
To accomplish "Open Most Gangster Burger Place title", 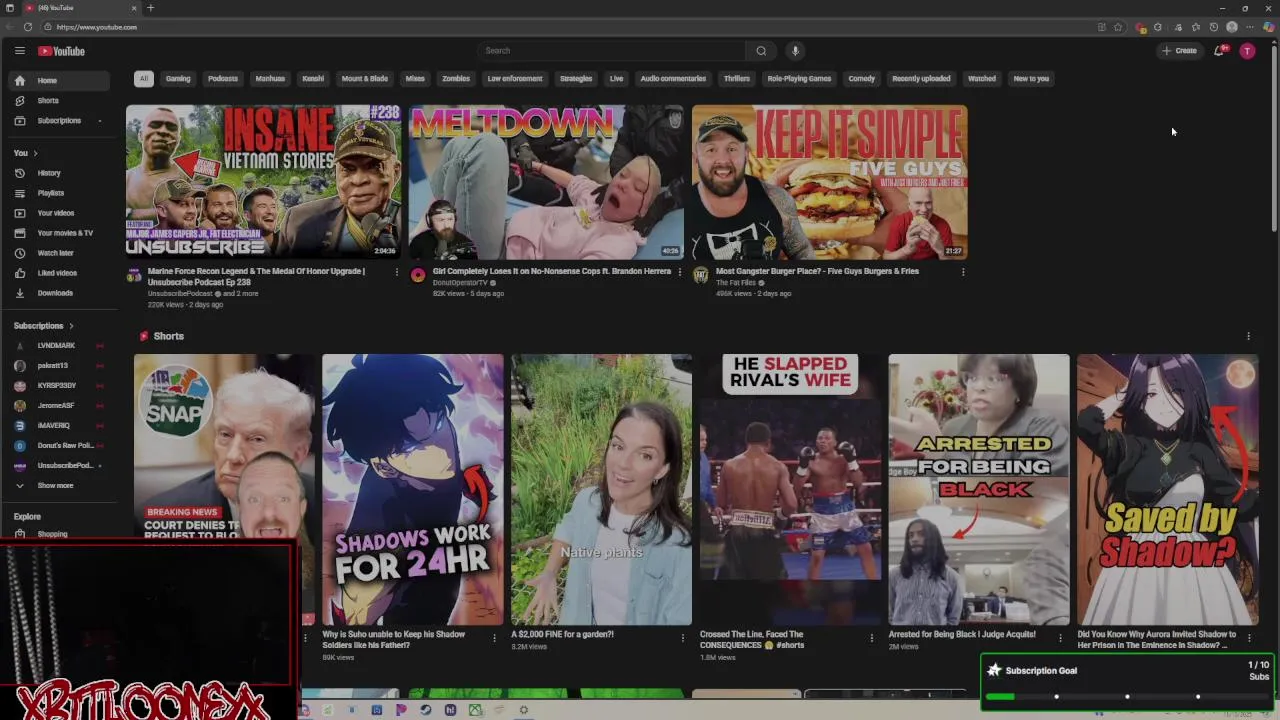I will 817,271.
